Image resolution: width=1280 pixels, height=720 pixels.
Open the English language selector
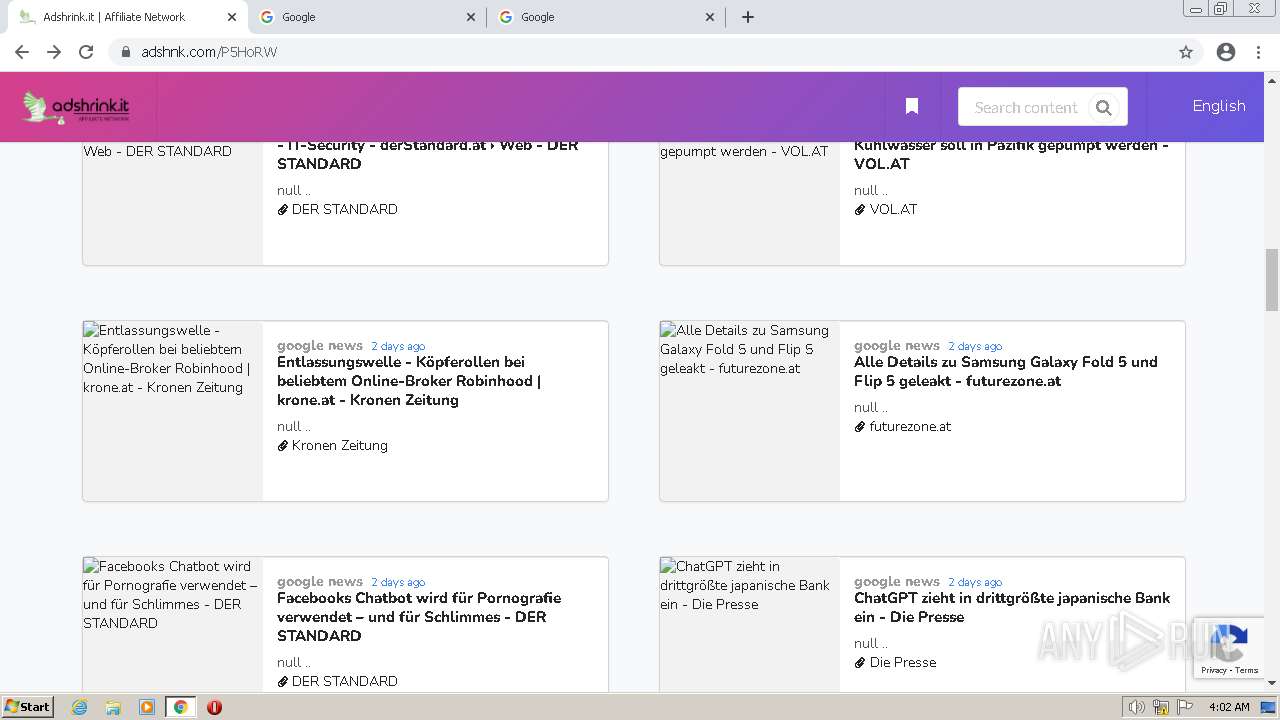pyautogui.click(x=1219, y=106)
